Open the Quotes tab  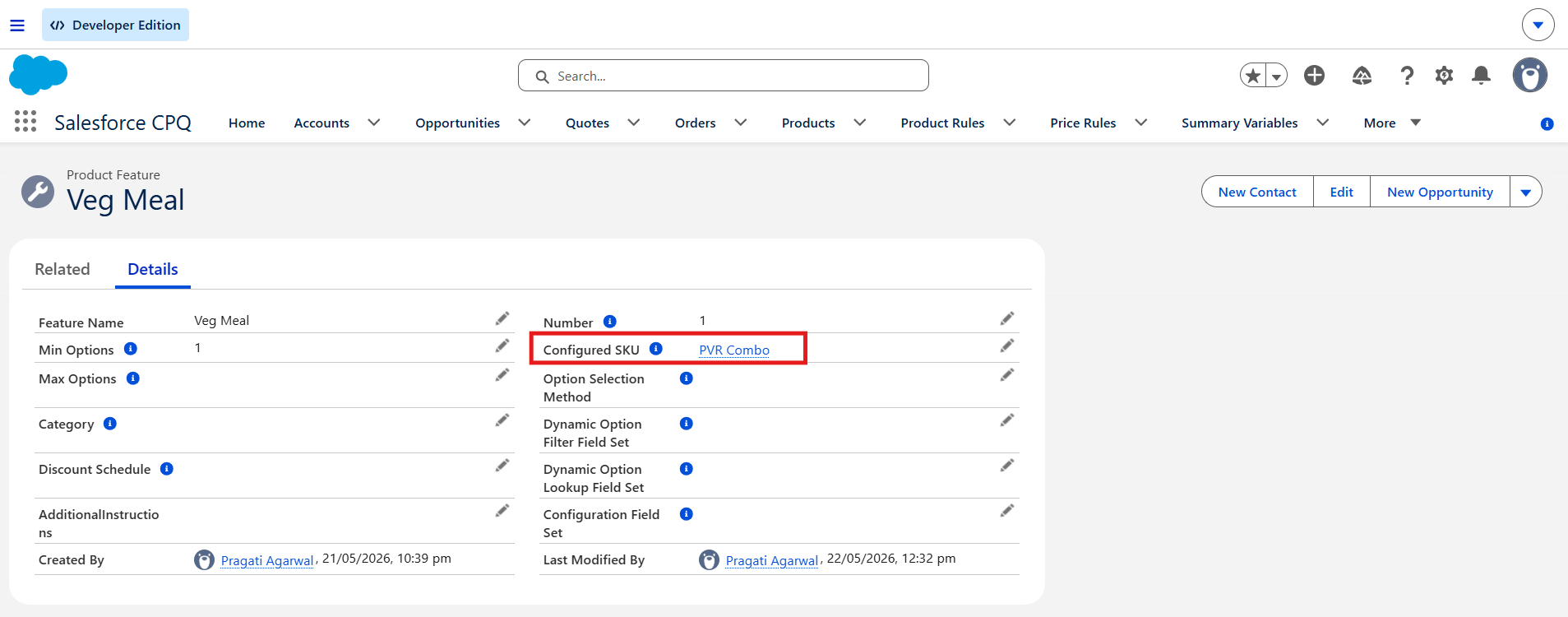coord(587,123)
